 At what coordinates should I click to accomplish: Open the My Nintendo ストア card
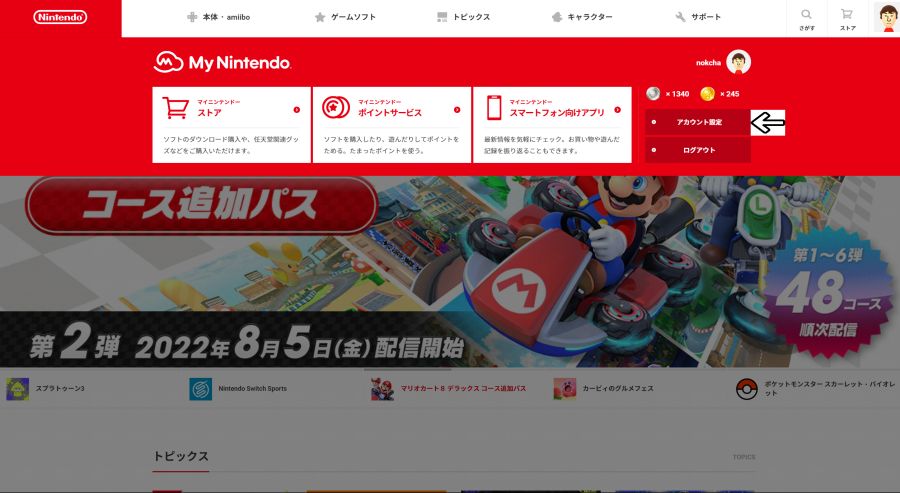[x=231, y=124]
